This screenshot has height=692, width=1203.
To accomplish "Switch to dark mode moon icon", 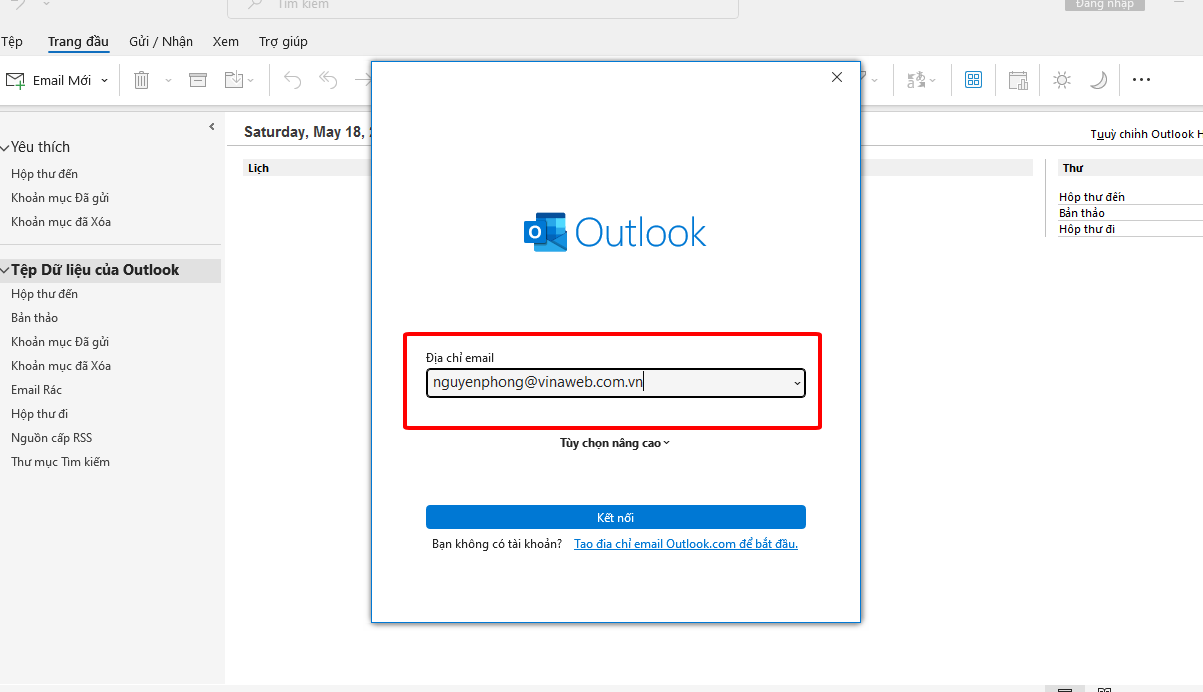I will (1098, 80).
